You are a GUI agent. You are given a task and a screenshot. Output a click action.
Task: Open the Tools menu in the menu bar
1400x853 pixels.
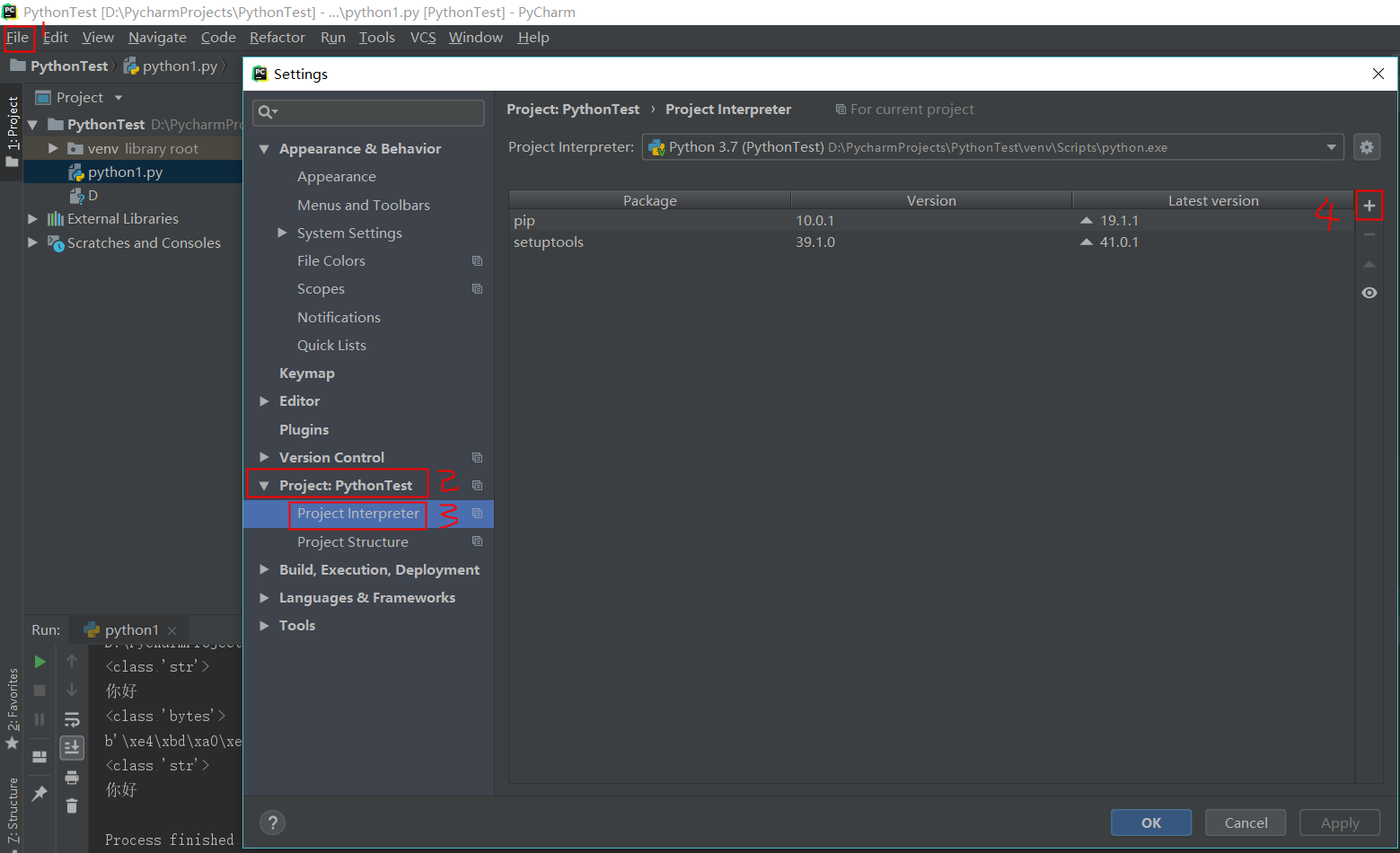377,38
